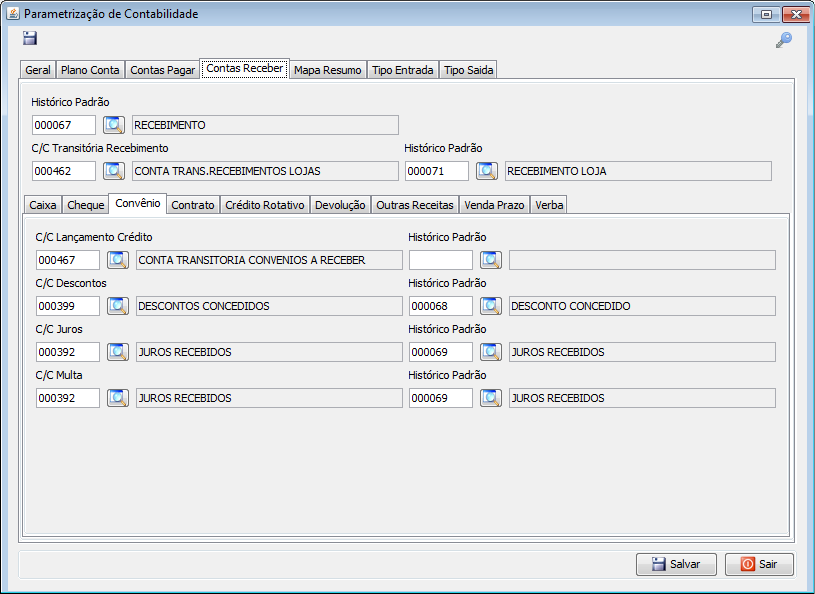815x594 pixels.
Task: Switch to the Tipo Saida tab
Action: [x=468, y=70]
